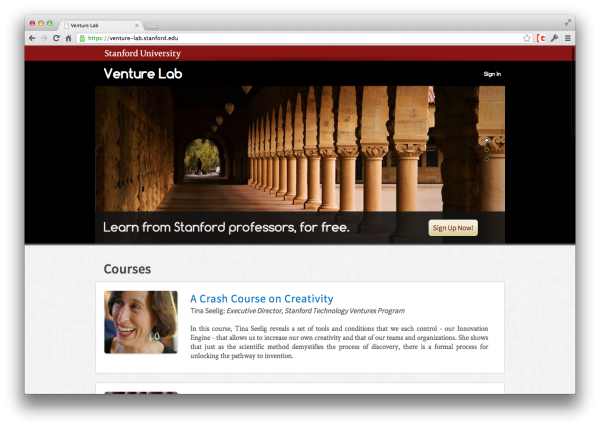Select the second slideshow indicator dot

coord(486,150)
